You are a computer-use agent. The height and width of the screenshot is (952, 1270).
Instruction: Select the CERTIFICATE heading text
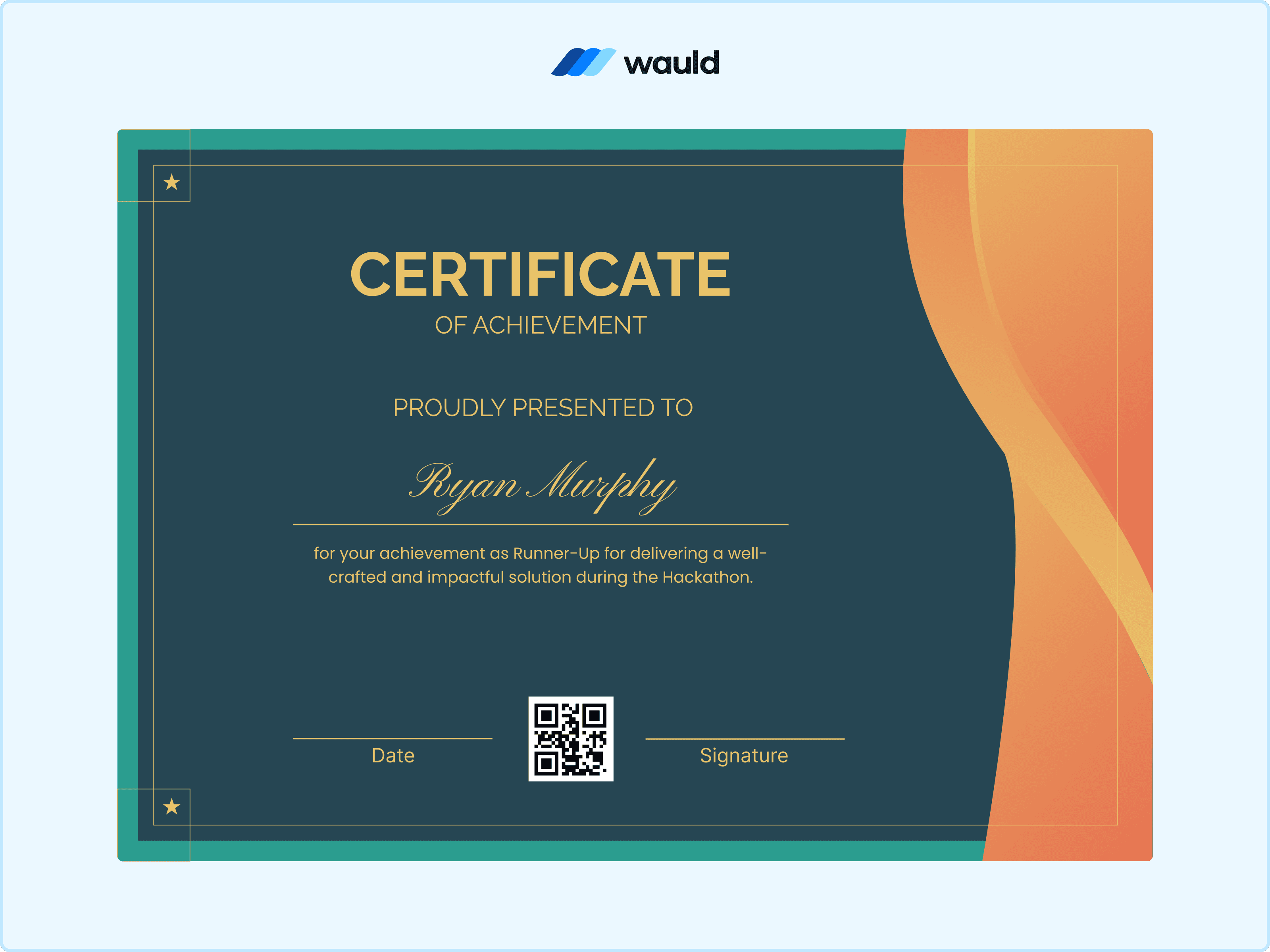[540, 274]
